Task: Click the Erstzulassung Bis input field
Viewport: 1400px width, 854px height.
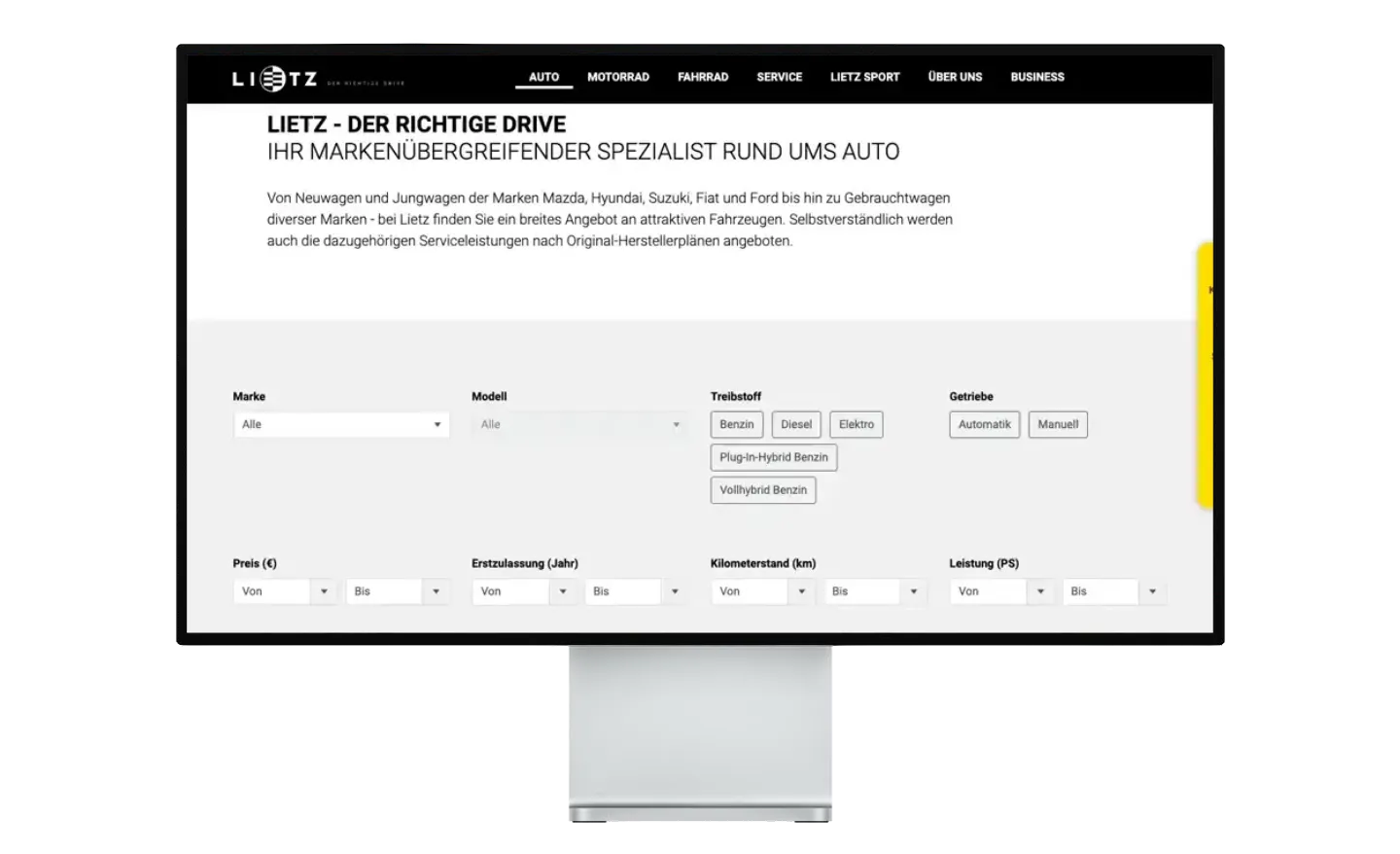Action: point(623,591)
